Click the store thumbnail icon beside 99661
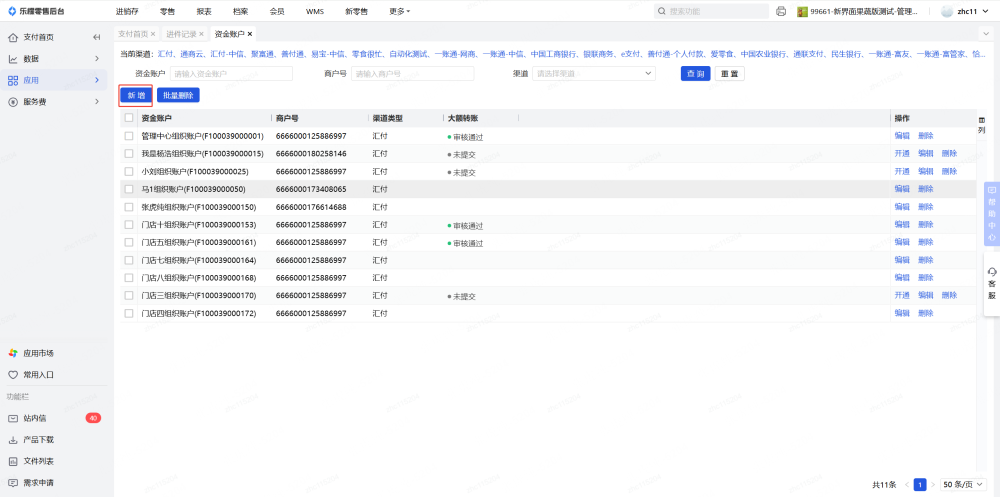1000x497 pixels. click(802, 11)
